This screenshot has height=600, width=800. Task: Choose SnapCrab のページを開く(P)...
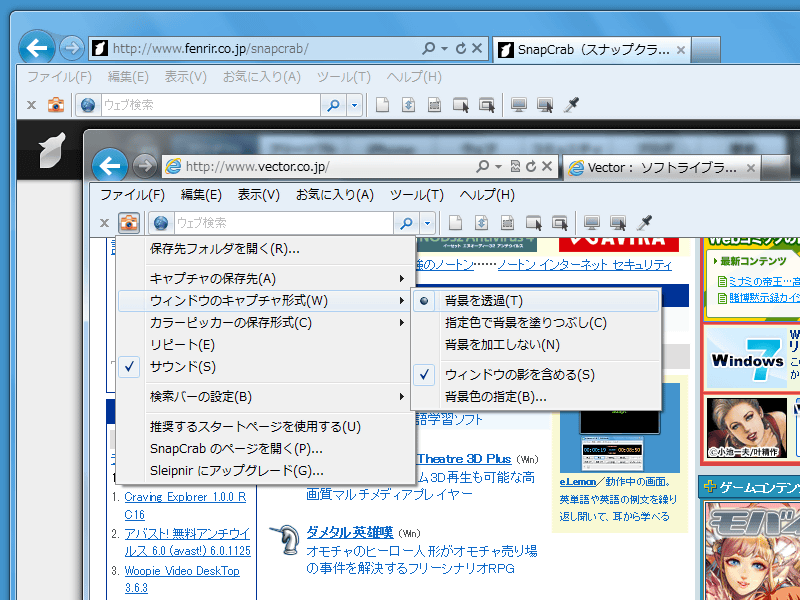264,448
